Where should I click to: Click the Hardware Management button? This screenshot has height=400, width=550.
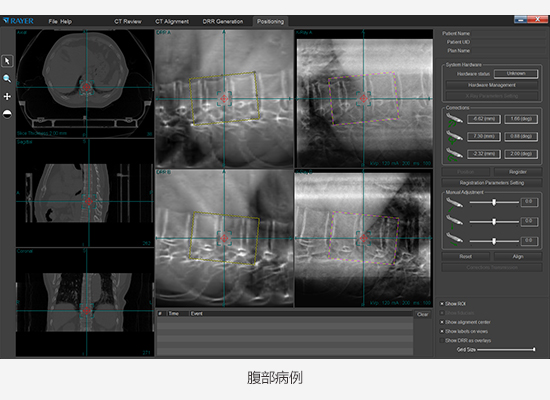coord(491,85)
